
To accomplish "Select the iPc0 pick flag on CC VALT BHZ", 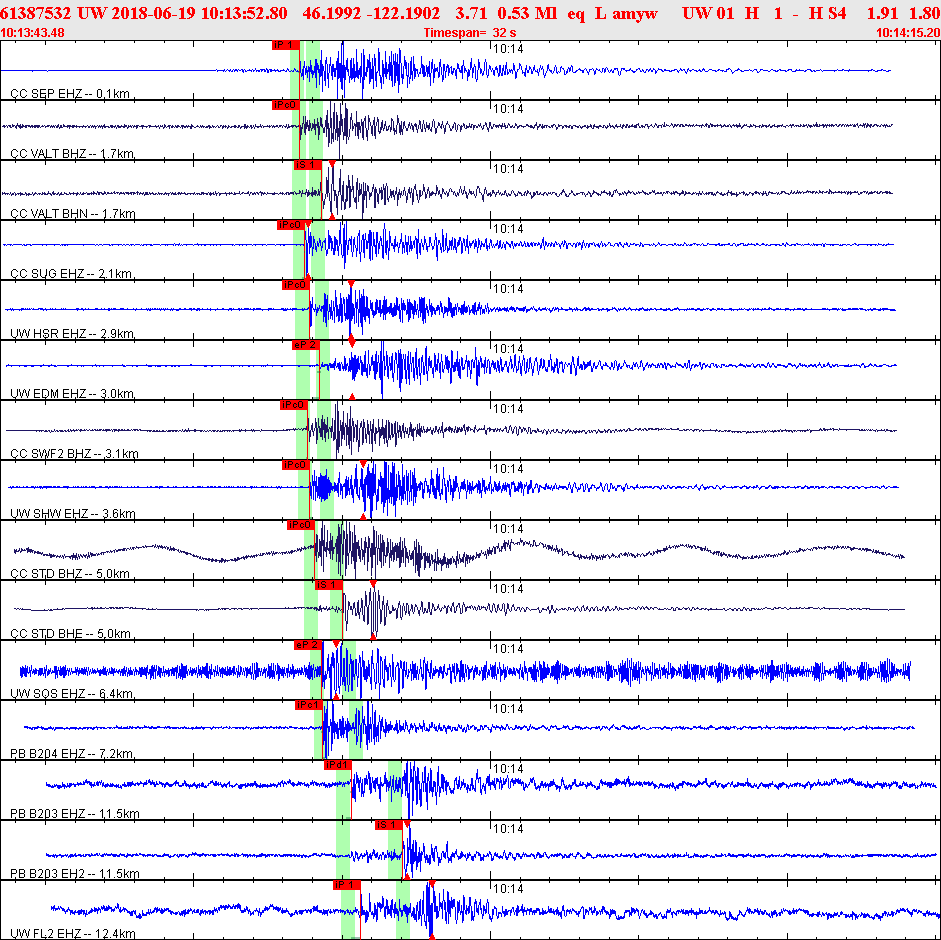I will click(285, 105).
